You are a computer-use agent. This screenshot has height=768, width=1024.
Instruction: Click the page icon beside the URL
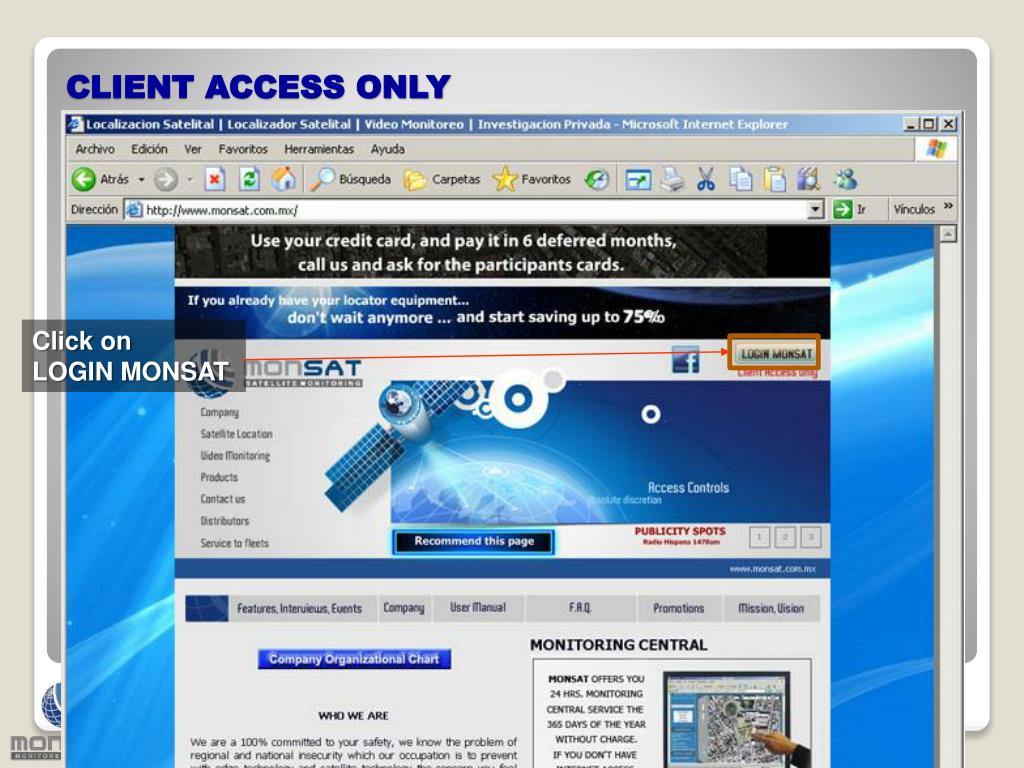coord(134,210)
